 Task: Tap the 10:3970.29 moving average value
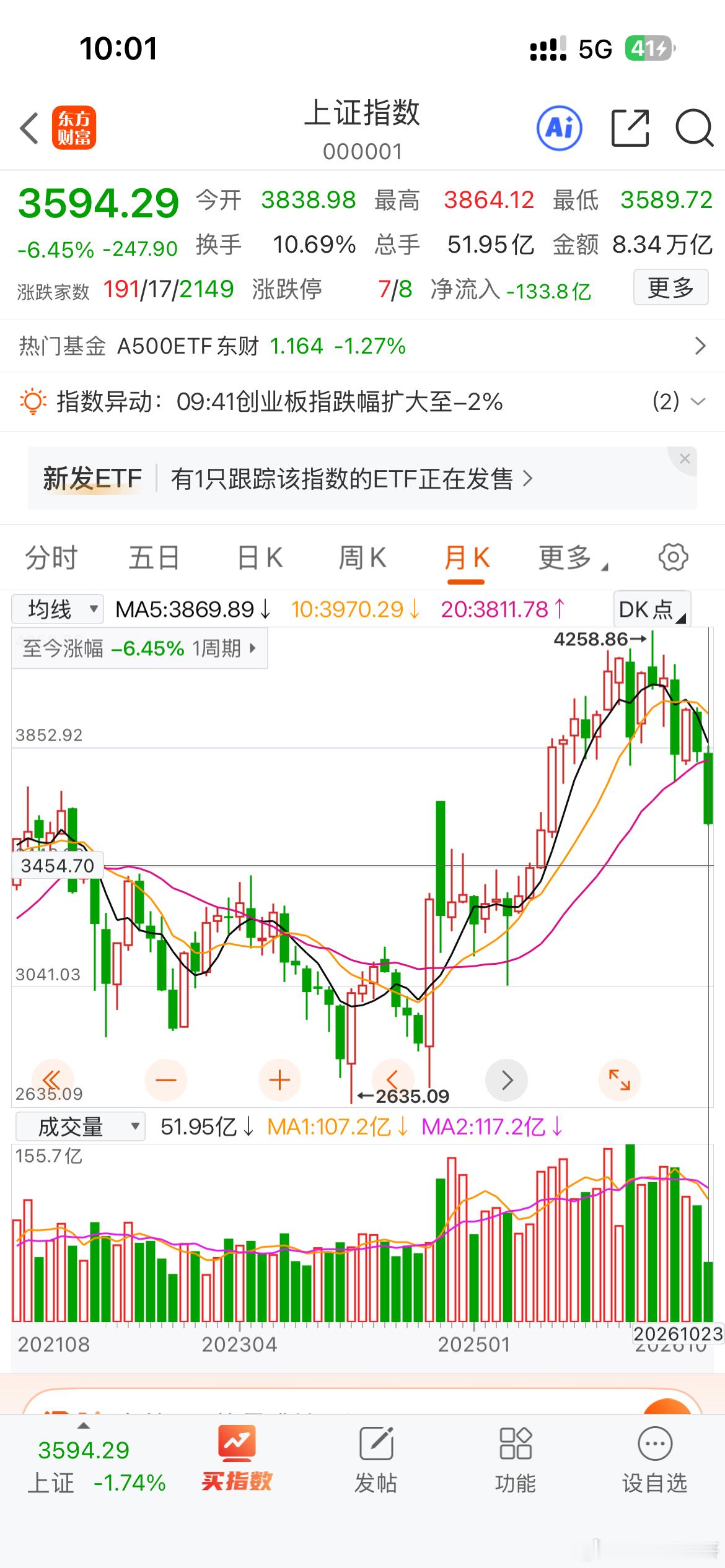pyautogui.click(x=356, y=609)
